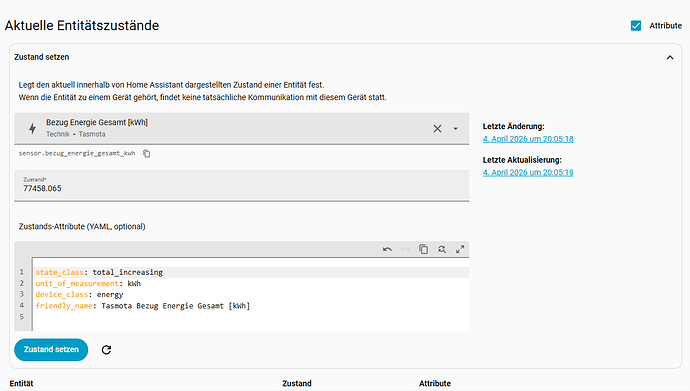Click the Zustand setzen button
This screenshot has width=690, height=391.
[51, 350]
